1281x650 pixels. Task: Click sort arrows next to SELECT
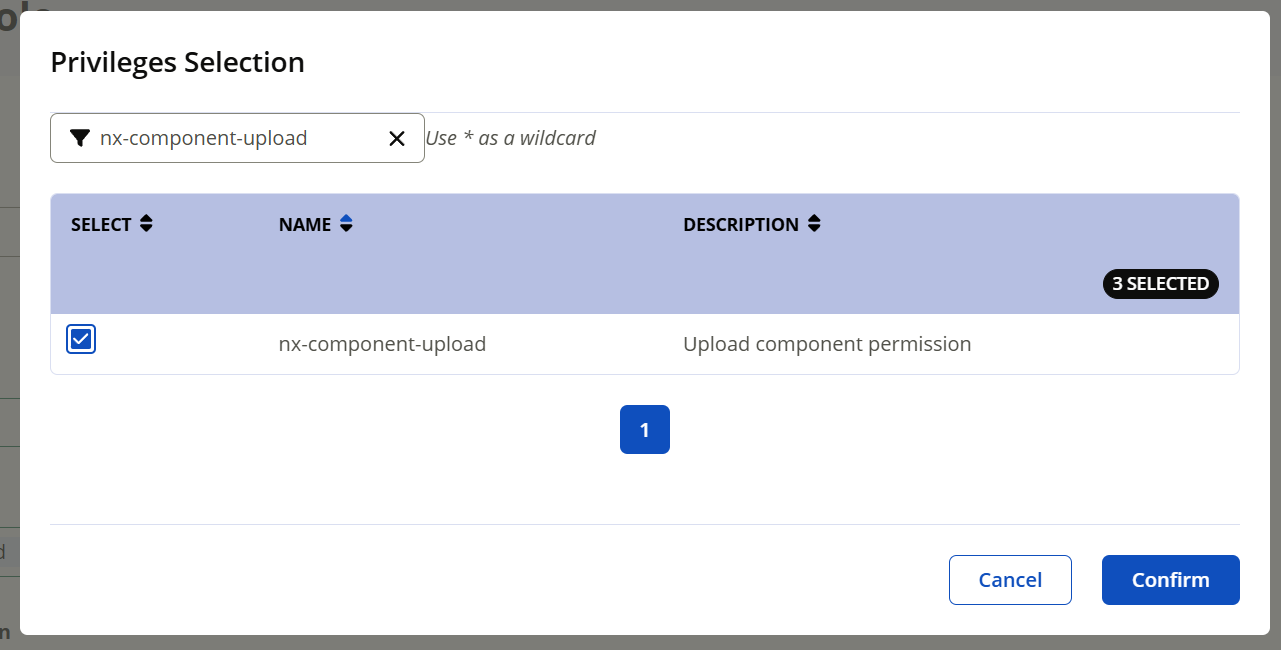(x=147, y=224)
